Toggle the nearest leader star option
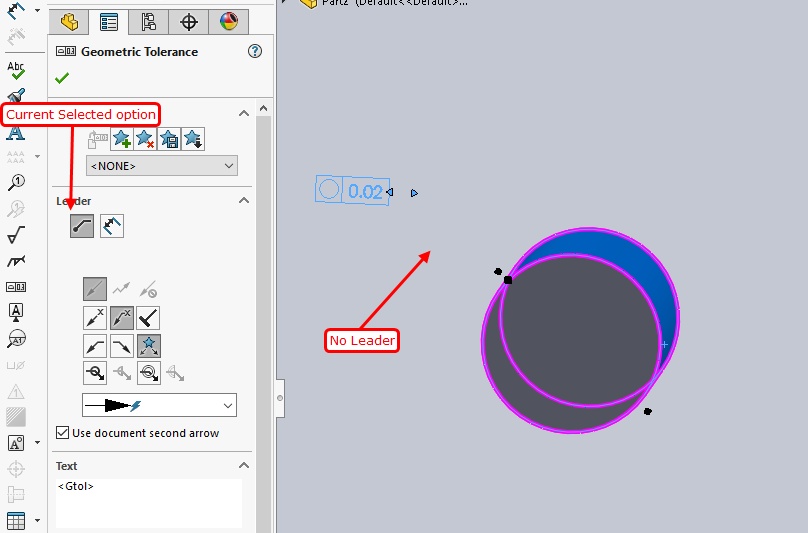This screenshot has height=533, width=808. click(148, 346)
